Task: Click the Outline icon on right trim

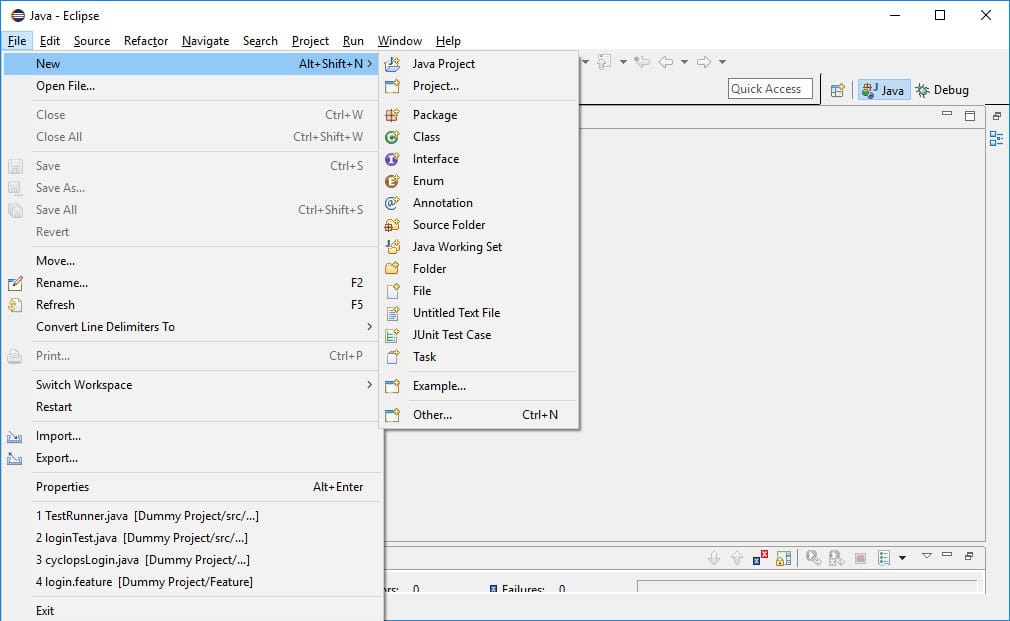Action: click(x=996, y=139)
